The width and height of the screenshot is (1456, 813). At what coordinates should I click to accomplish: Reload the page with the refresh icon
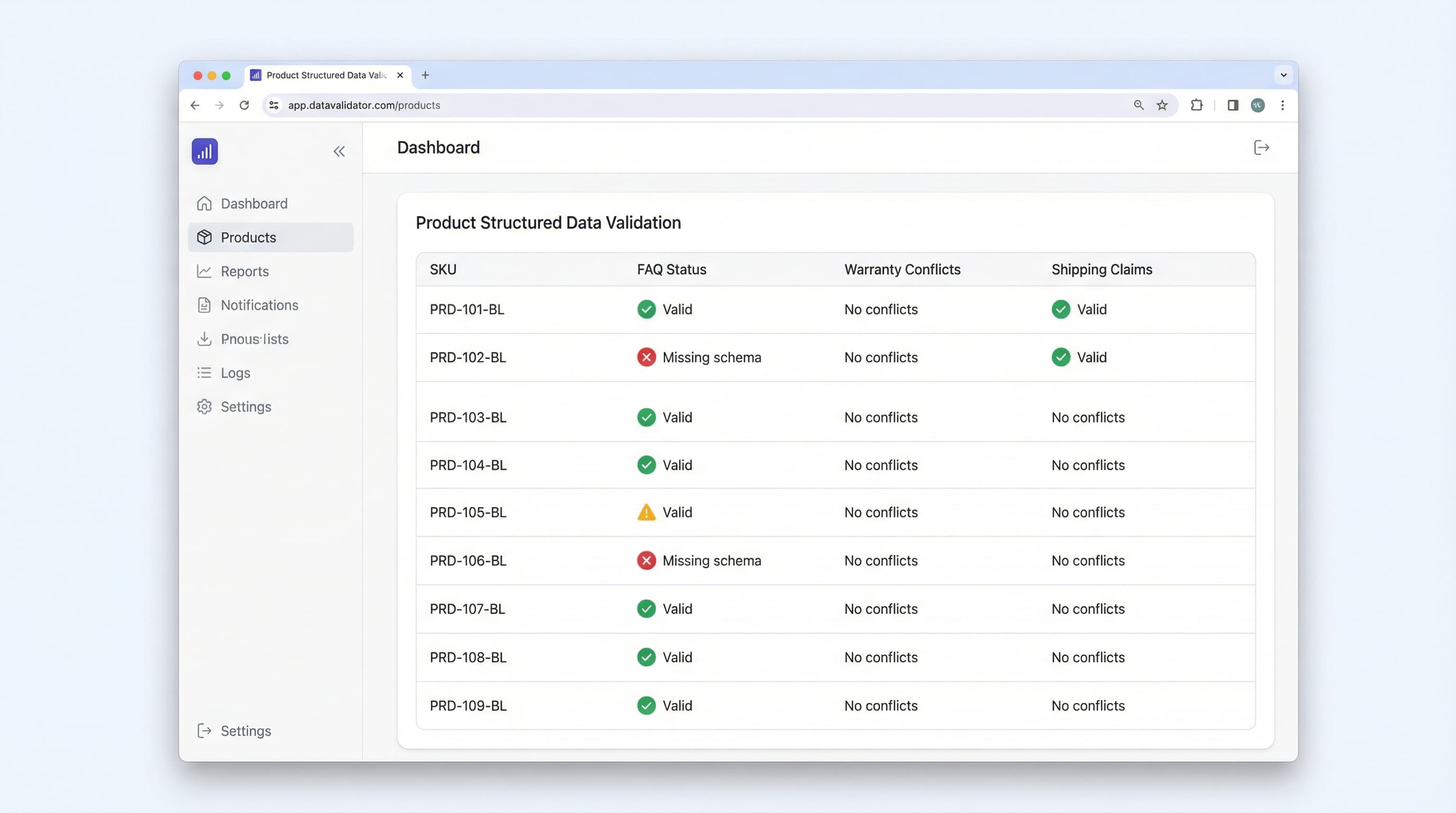click(244, 105)
